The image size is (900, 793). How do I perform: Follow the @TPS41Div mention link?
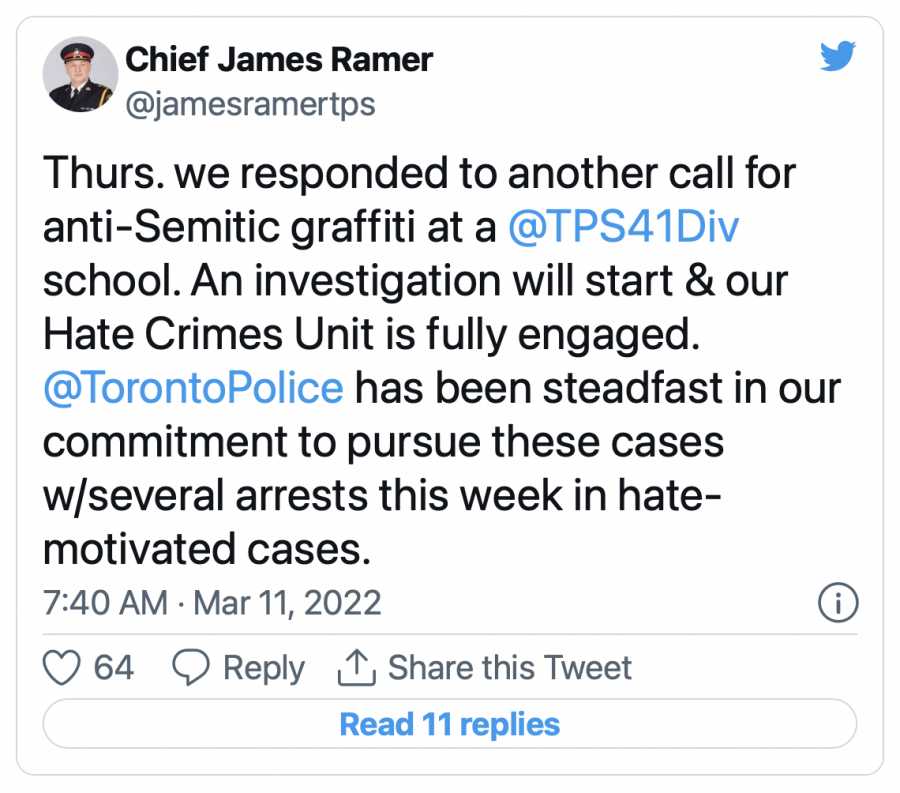point(623,227)
